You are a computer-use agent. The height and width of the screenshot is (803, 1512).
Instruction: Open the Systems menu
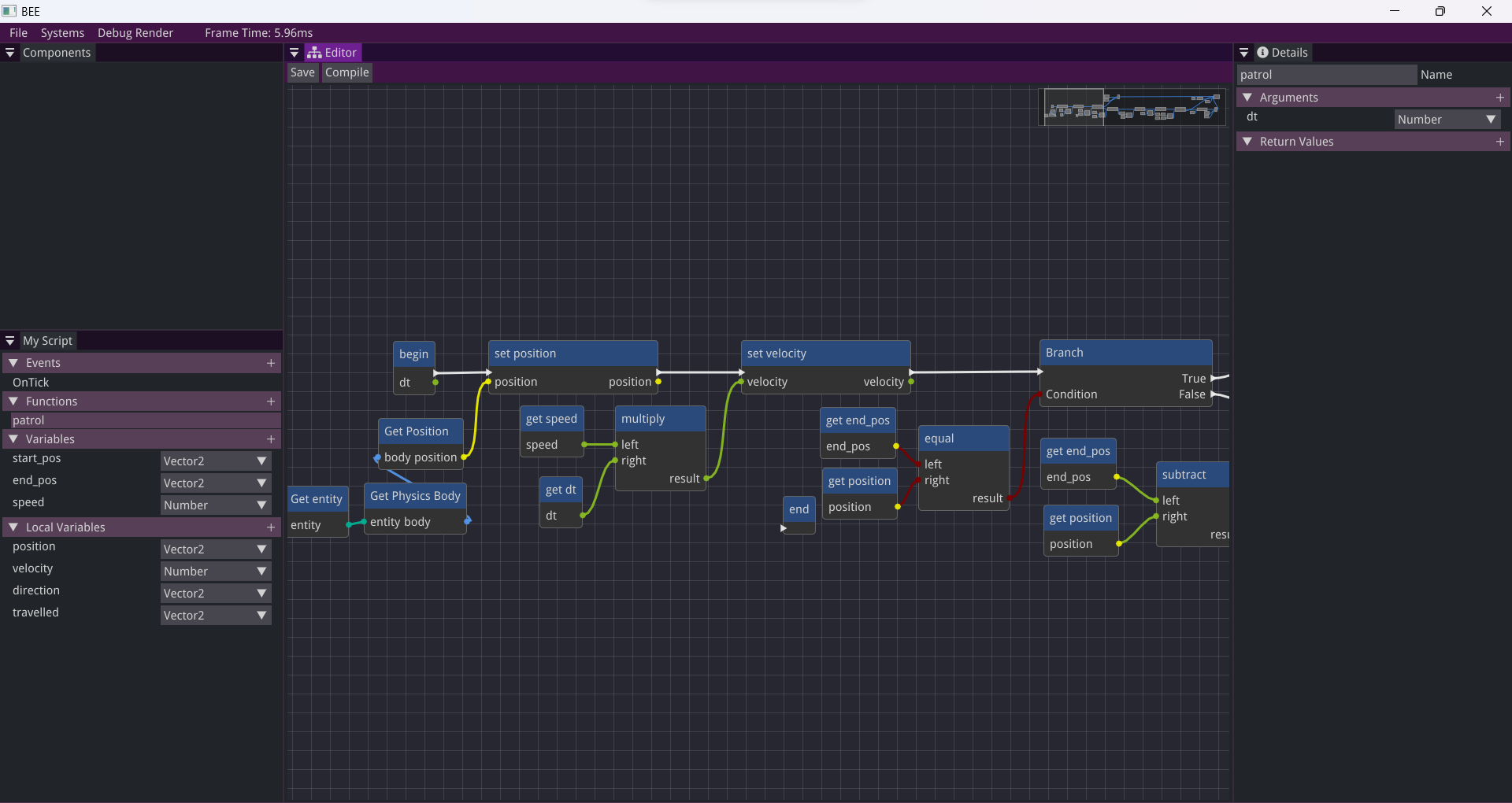pyautogui.click(x=62, y=33)
